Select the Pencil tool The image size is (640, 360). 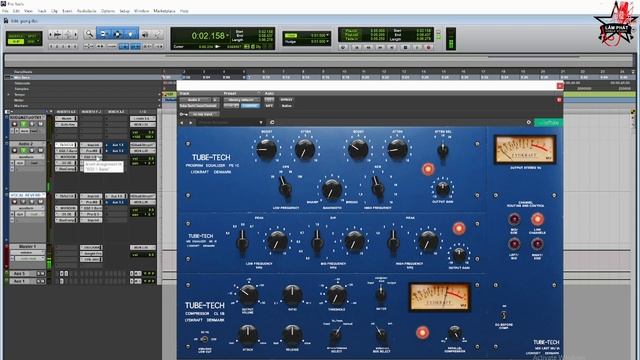pos(158,34)
